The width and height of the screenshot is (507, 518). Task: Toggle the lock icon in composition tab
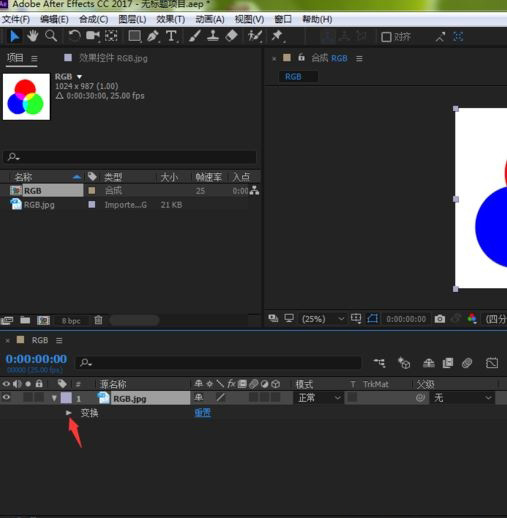click(301, 57)
